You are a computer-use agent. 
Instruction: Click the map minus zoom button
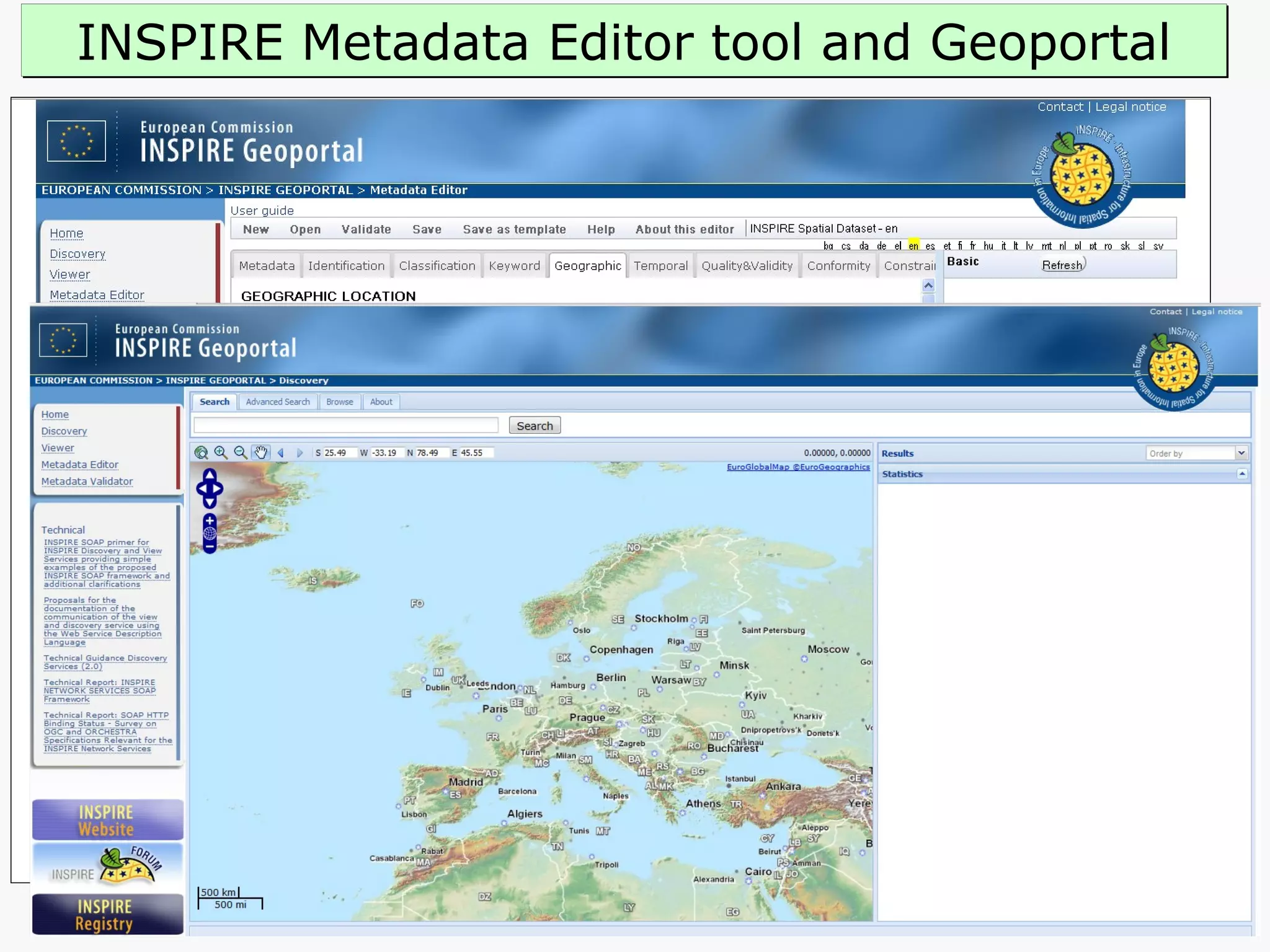click(x=210, y=547)
